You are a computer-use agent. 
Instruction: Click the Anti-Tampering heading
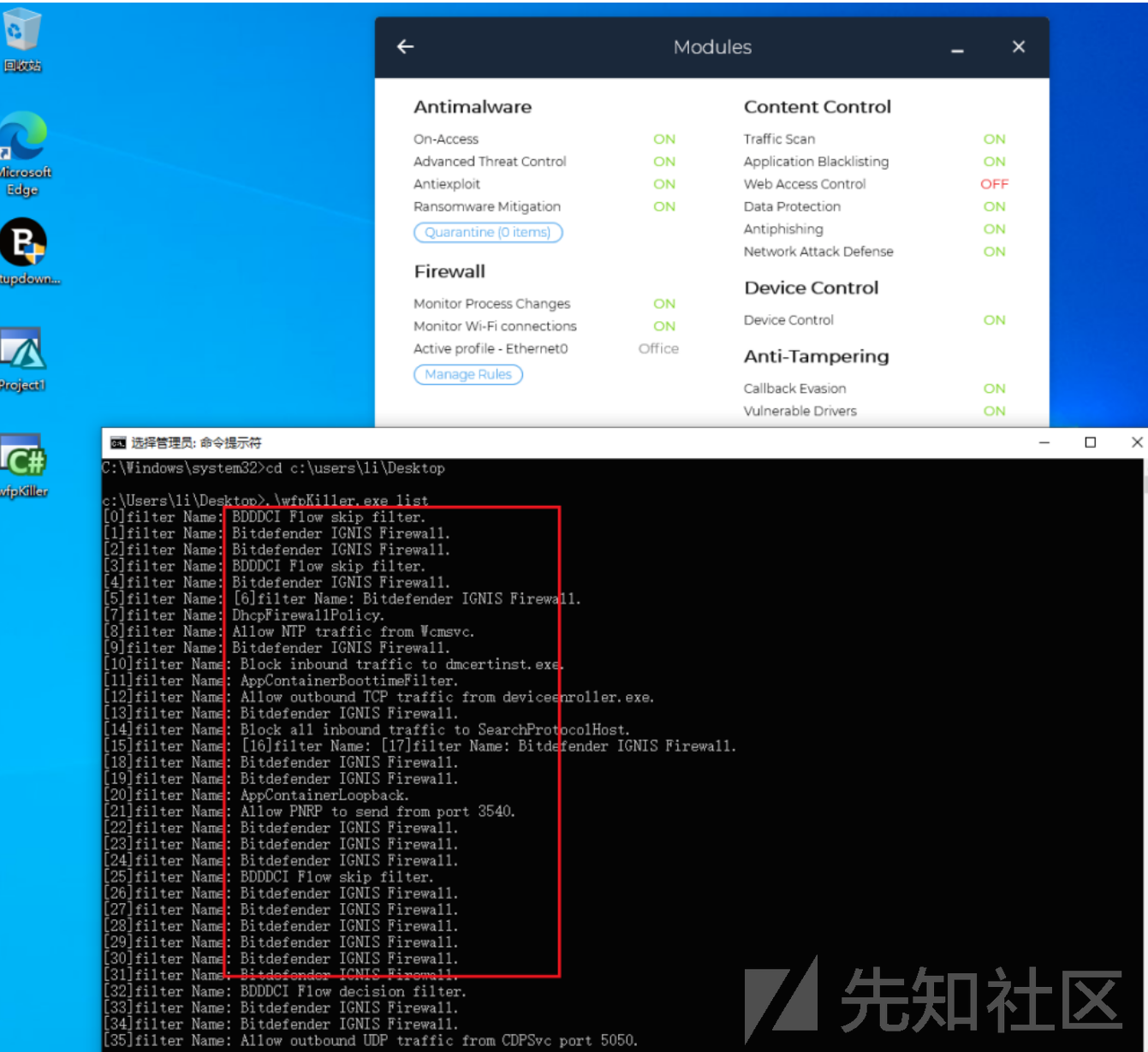pyautogui.click(x=817, y=357)
